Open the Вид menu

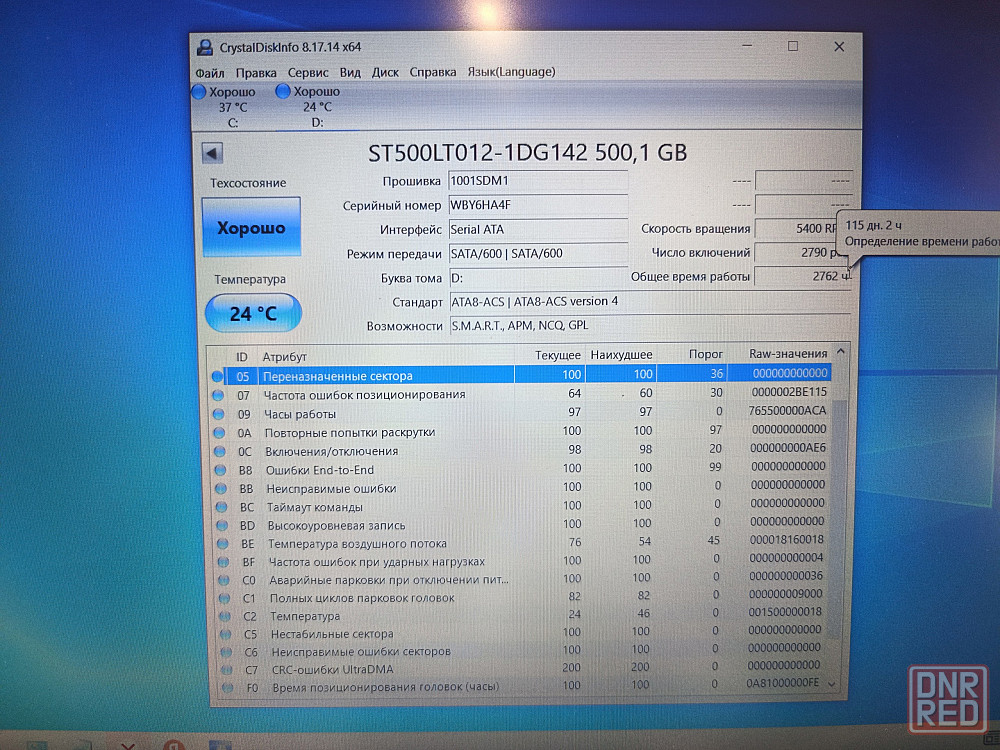[350, 72]
